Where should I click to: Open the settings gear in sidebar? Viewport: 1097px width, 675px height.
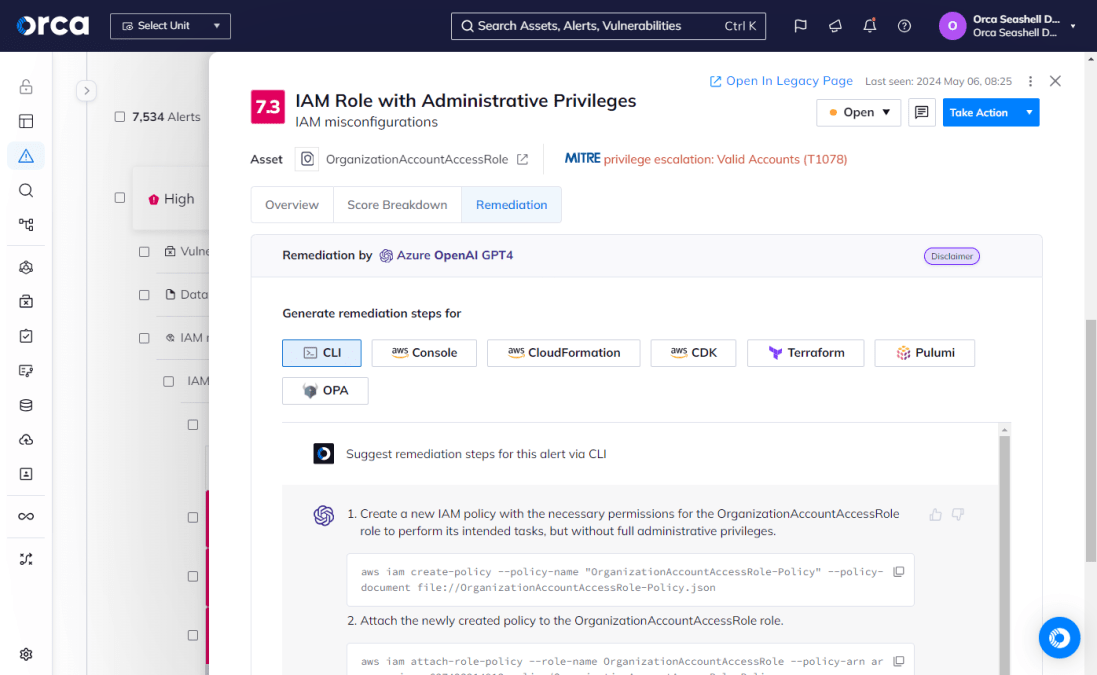point(26,654)
